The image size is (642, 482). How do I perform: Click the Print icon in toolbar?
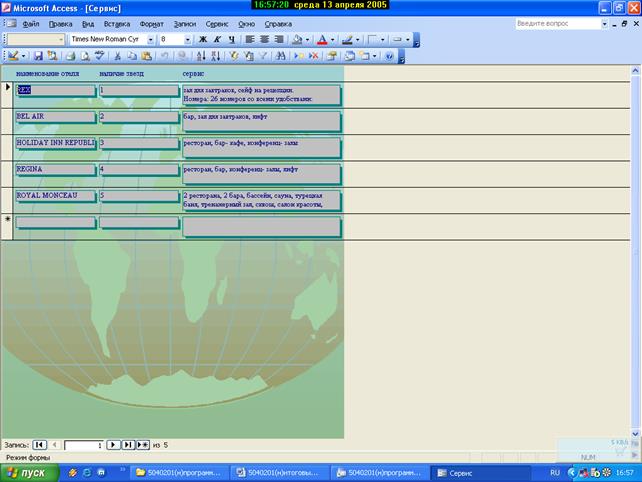(70, 56)
